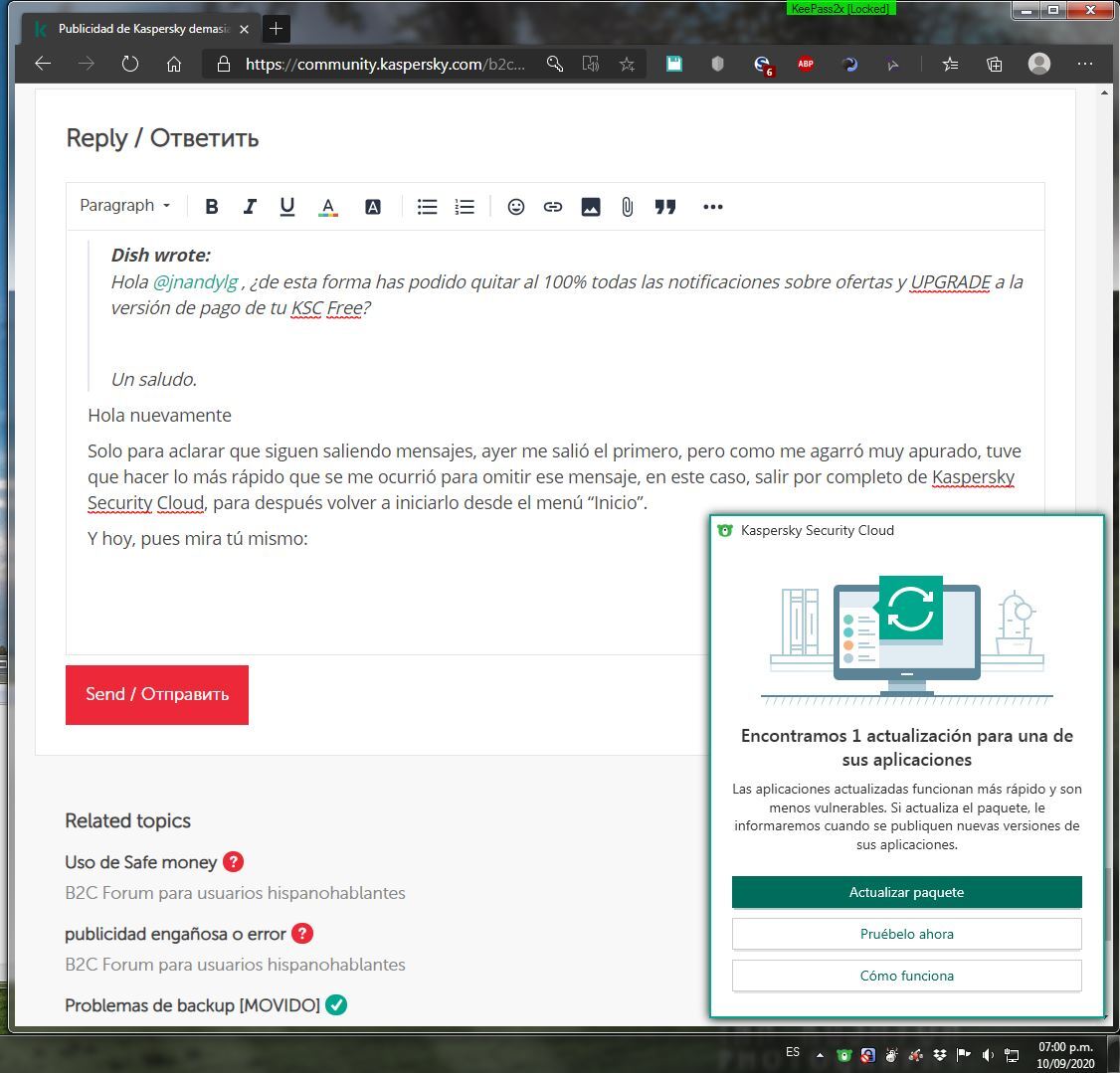Click the read aloud icon in address bar

591,65
